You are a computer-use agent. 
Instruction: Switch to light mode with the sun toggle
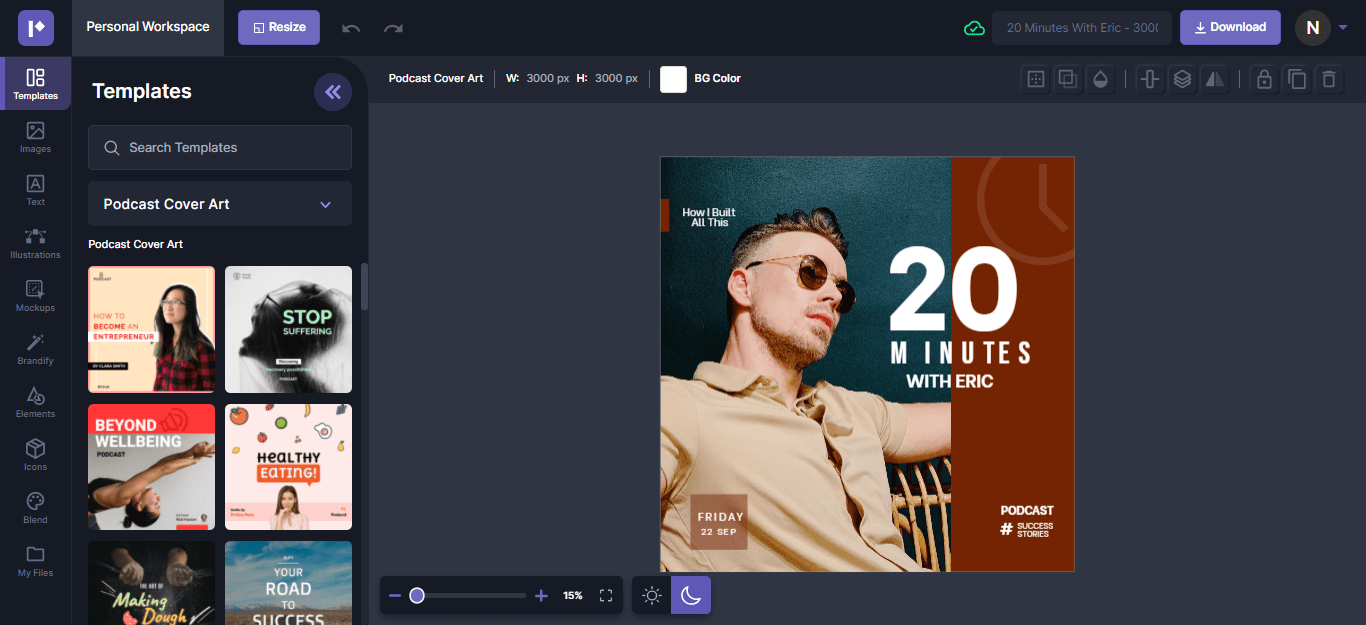click(651, 595)
